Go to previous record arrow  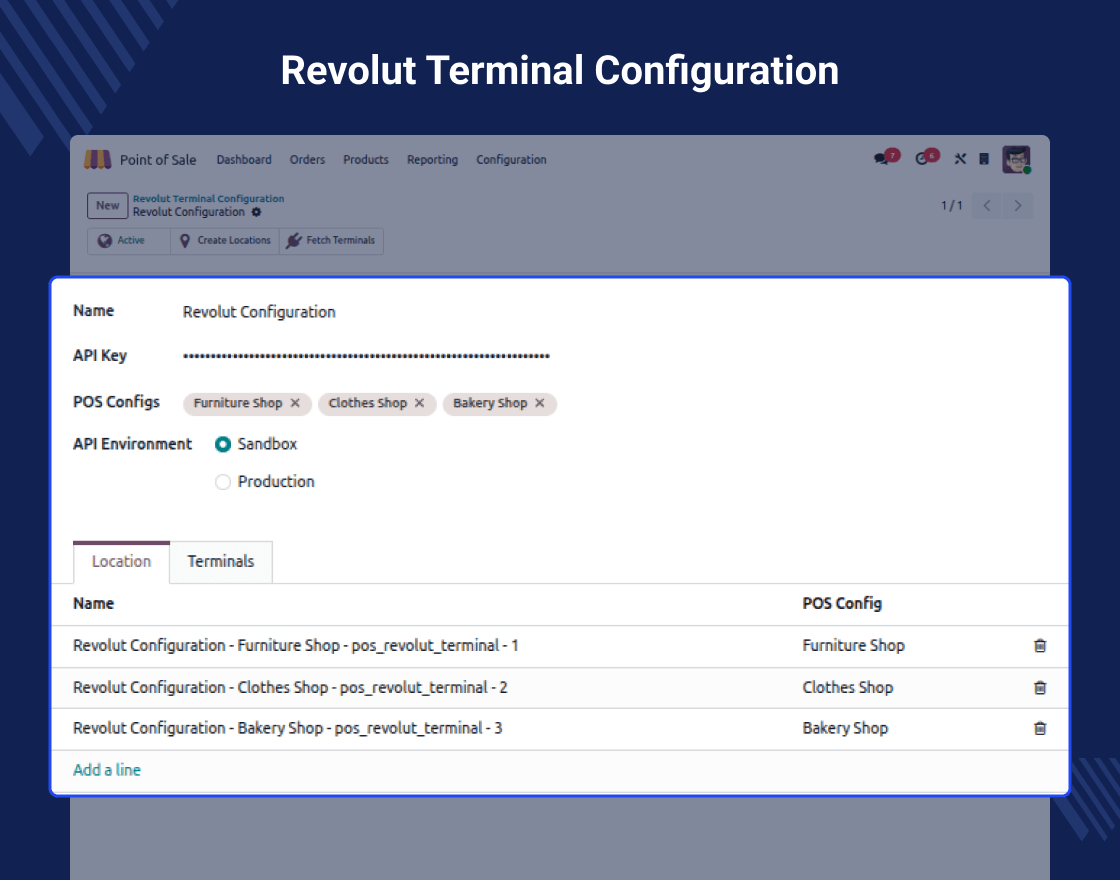986,206
